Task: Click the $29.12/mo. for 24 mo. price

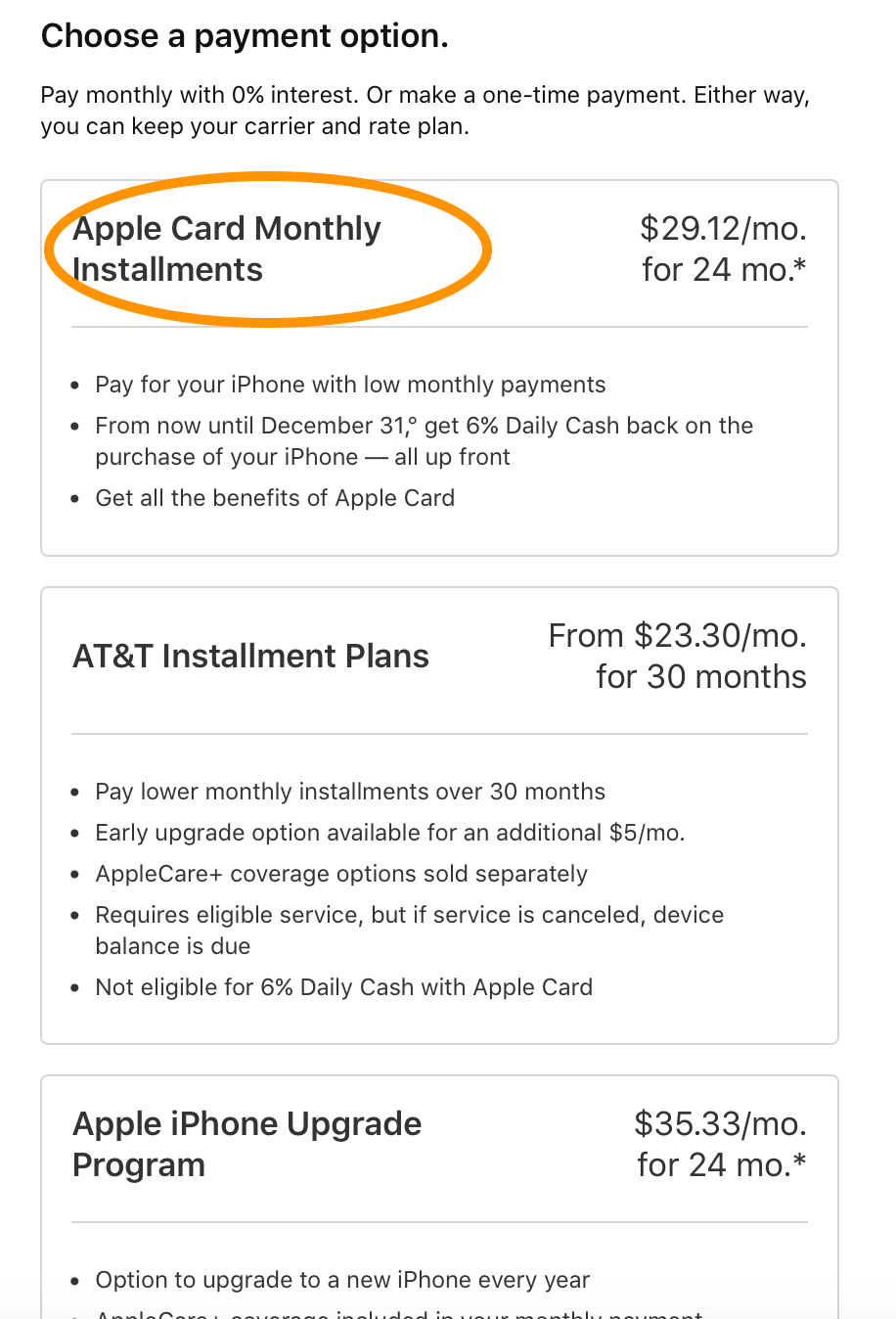Action: (x=724, y=249)
